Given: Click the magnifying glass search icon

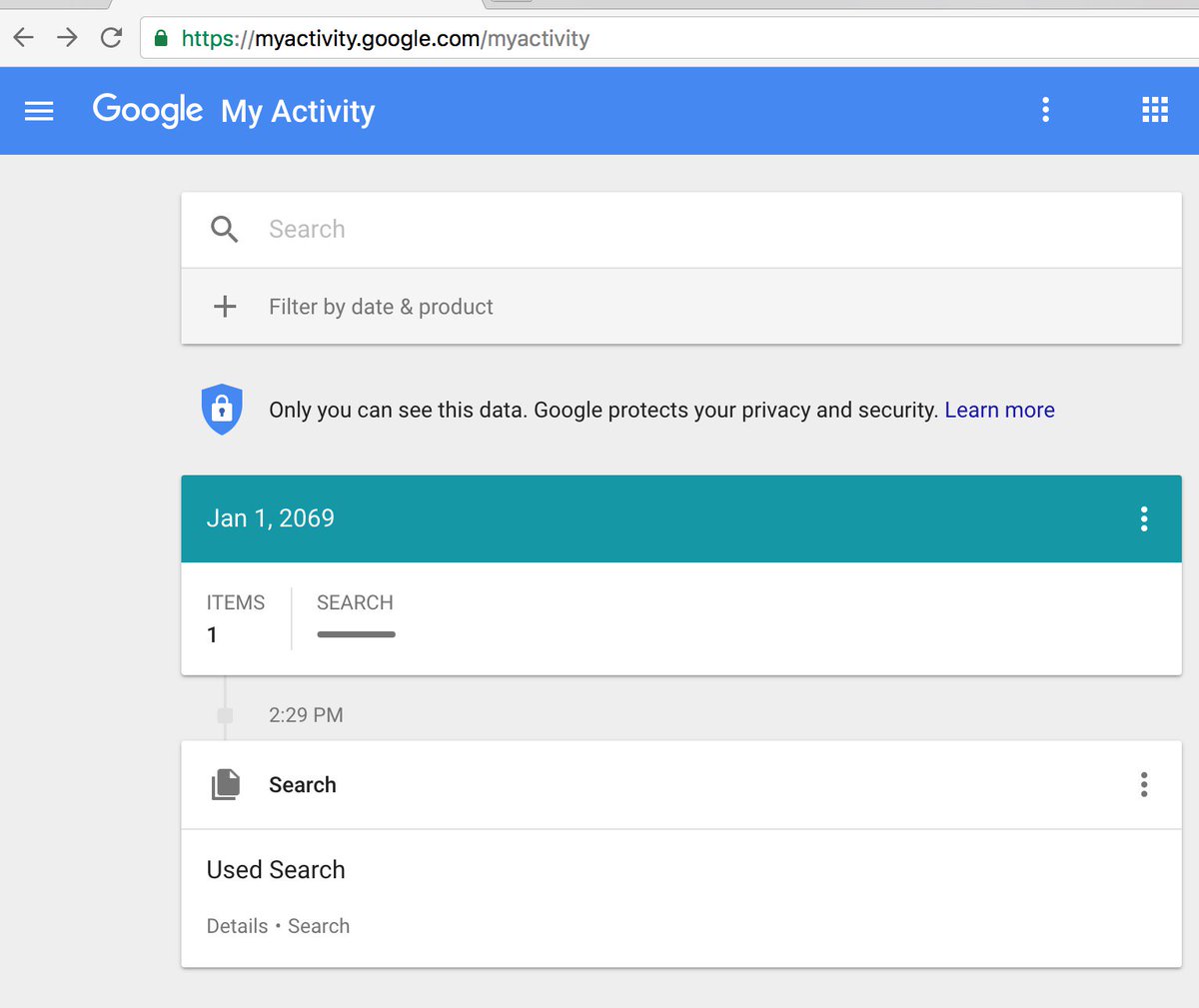Looking at the screenshot, I should click(x=225, y=230).
